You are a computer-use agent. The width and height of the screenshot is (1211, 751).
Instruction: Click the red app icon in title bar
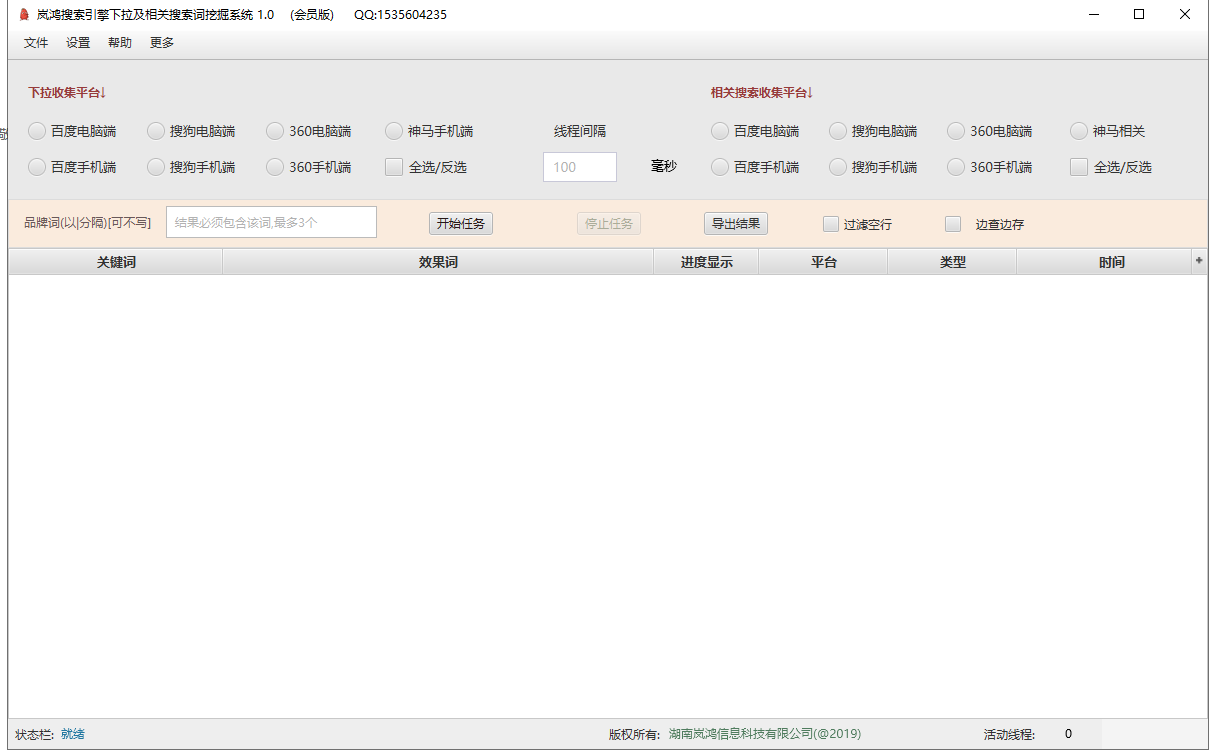click(23, 15)
